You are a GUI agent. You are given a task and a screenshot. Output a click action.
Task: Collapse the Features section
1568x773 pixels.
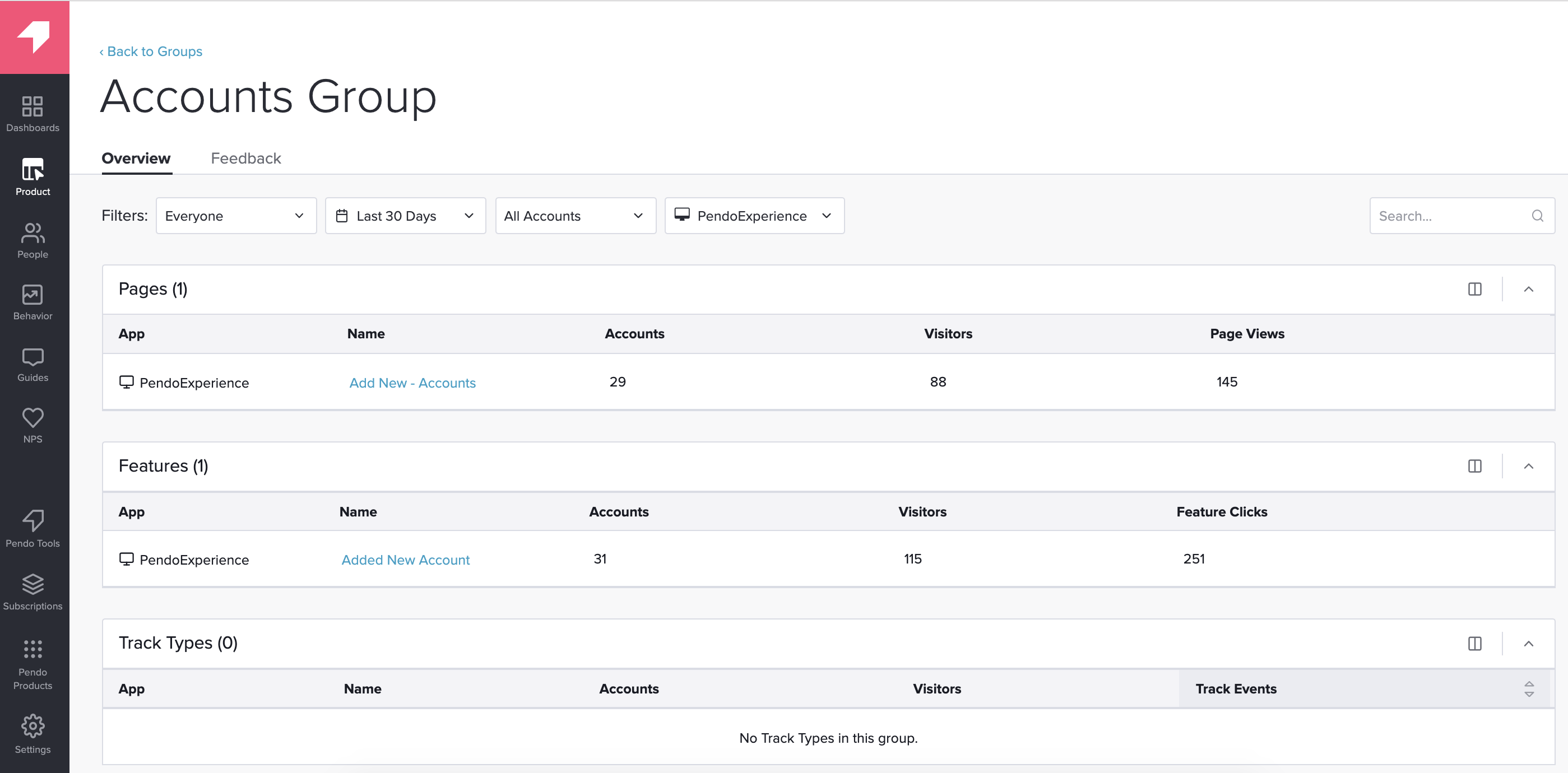pyautogui.click(x=1528, y=466)
